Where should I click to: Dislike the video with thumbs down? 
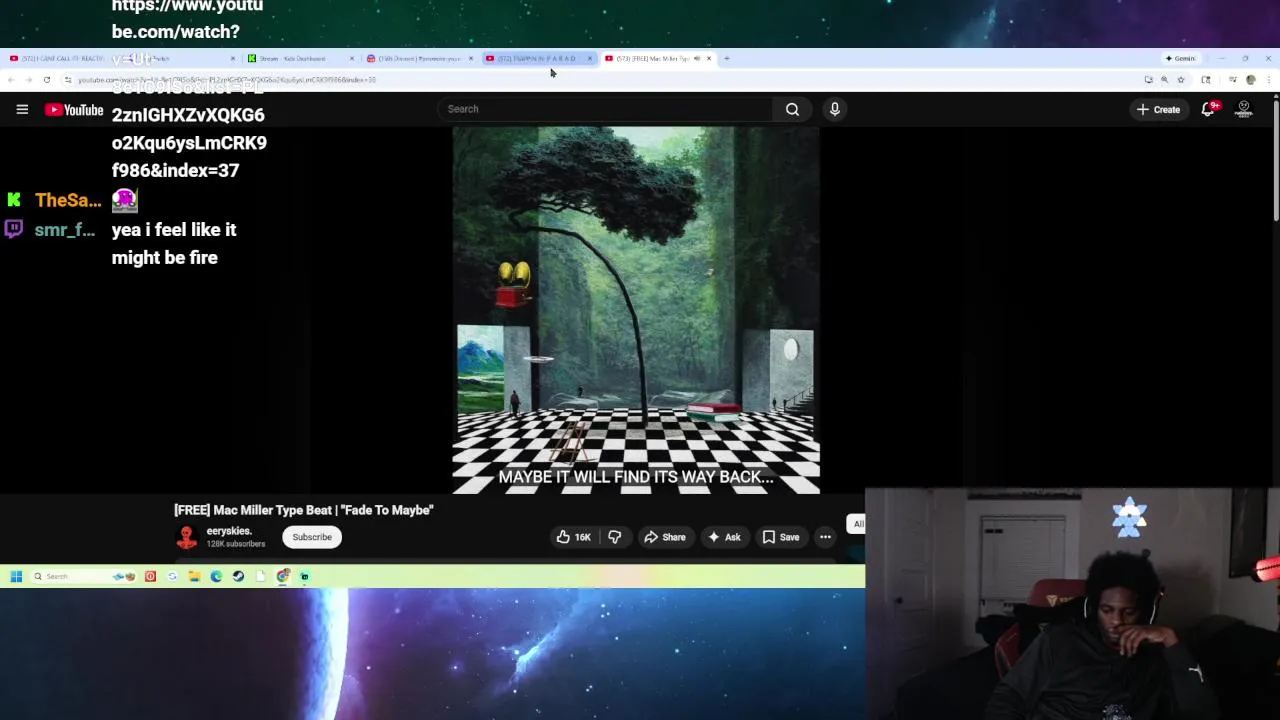(x=615, y=537)
